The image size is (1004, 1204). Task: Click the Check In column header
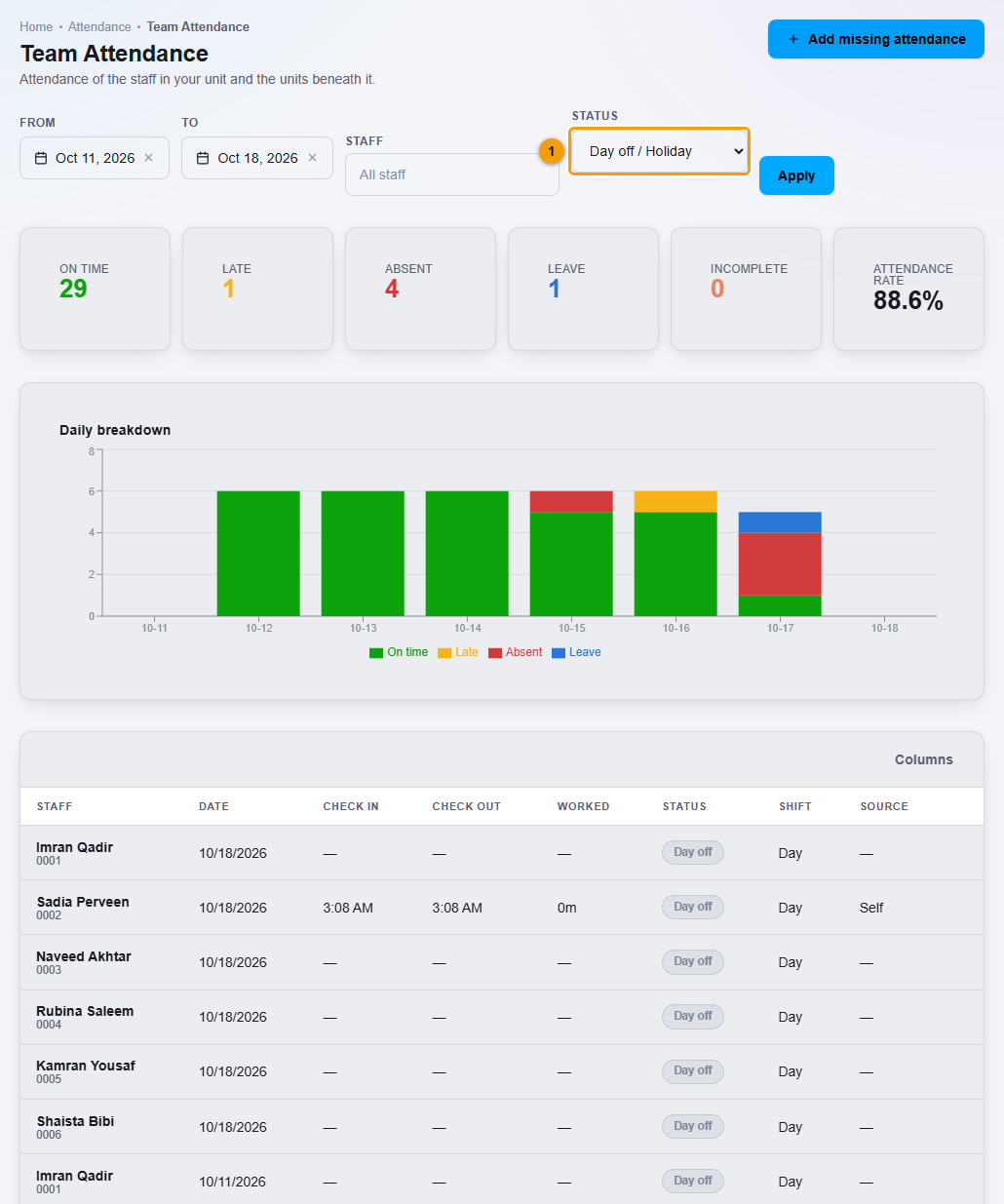click(x=351, y=806)
